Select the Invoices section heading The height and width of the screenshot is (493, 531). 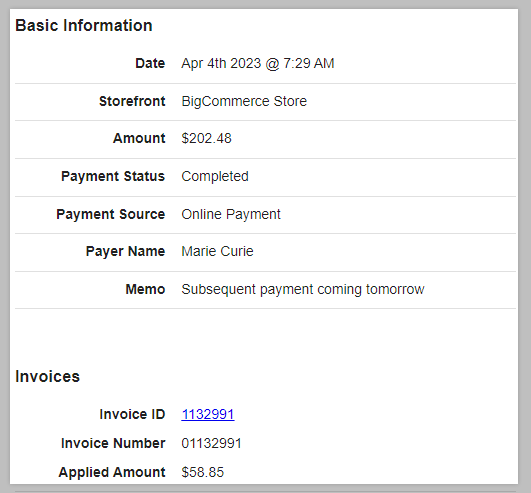(x=47, y=377)
